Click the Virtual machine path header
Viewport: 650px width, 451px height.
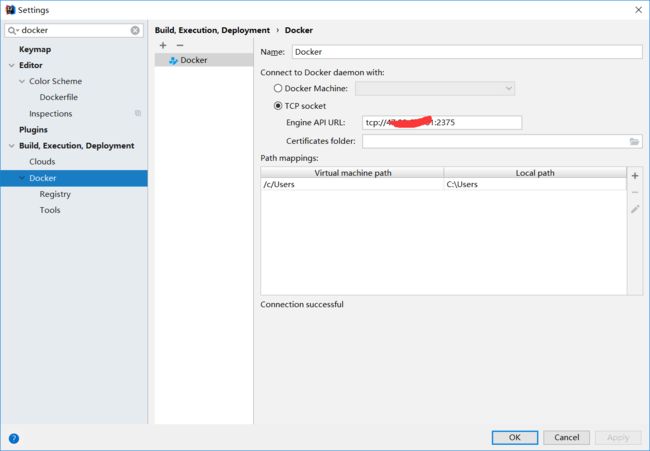[352, 173]
